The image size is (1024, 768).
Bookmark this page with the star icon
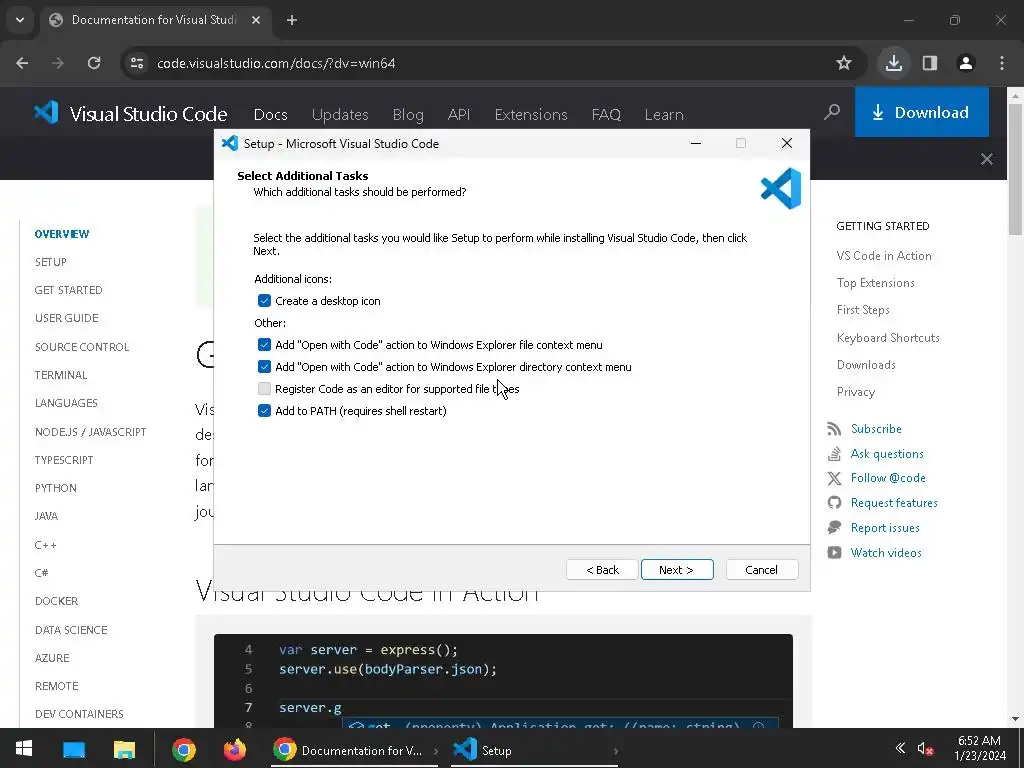click(x=844, y=63)
